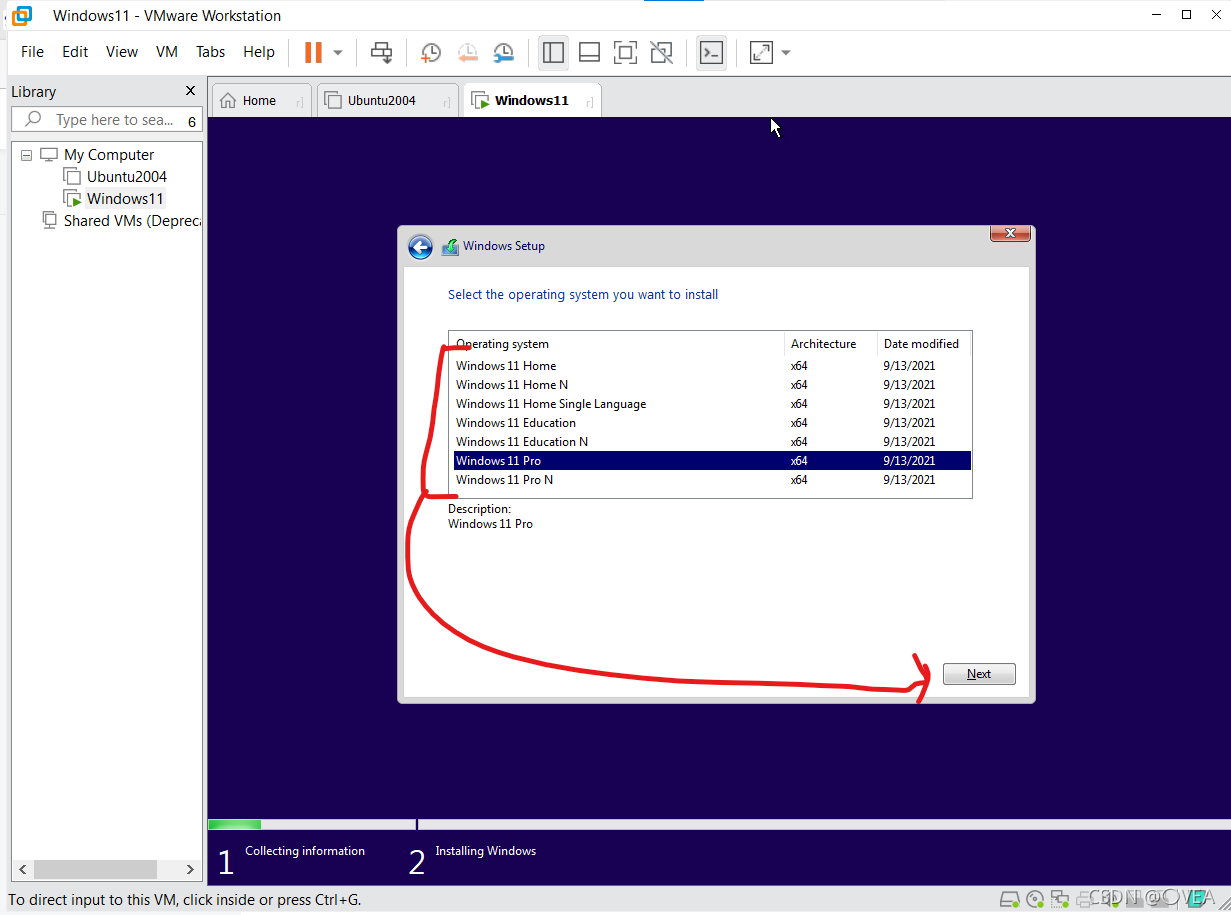This screenshot has height=915, width=1231.
Task: Select the Windows 11 Education edition
Action: coord(712,423)
